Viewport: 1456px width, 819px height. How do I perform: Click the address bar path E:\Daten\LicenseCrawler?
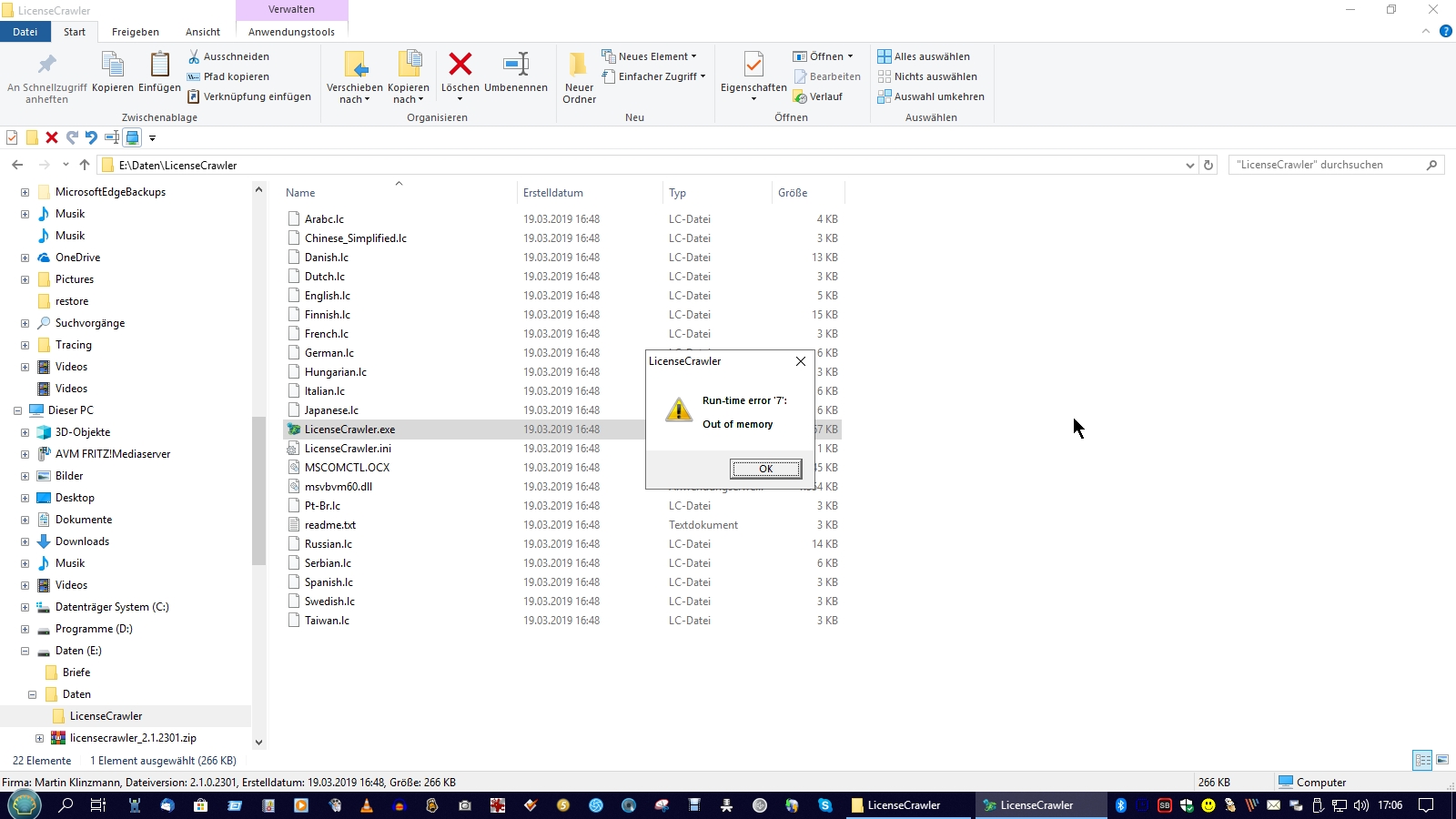coord(177,166)
